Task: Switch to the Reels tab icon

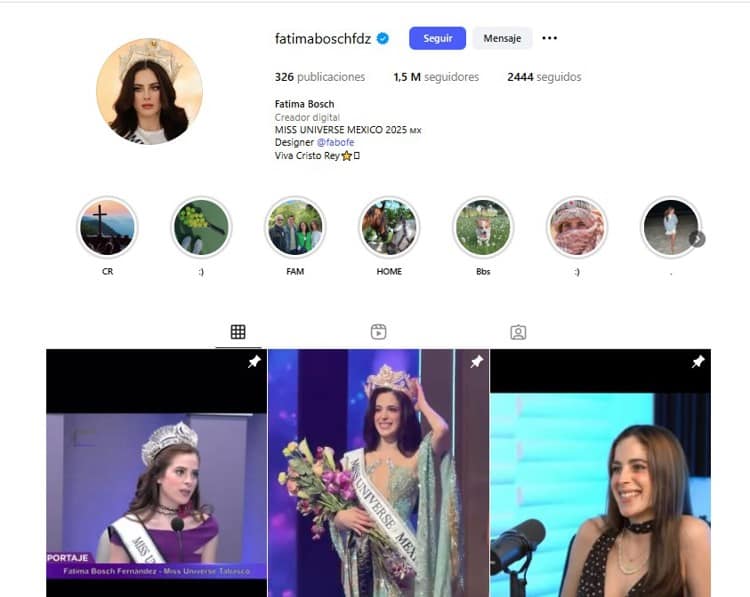Action: (x=378, y=332)
